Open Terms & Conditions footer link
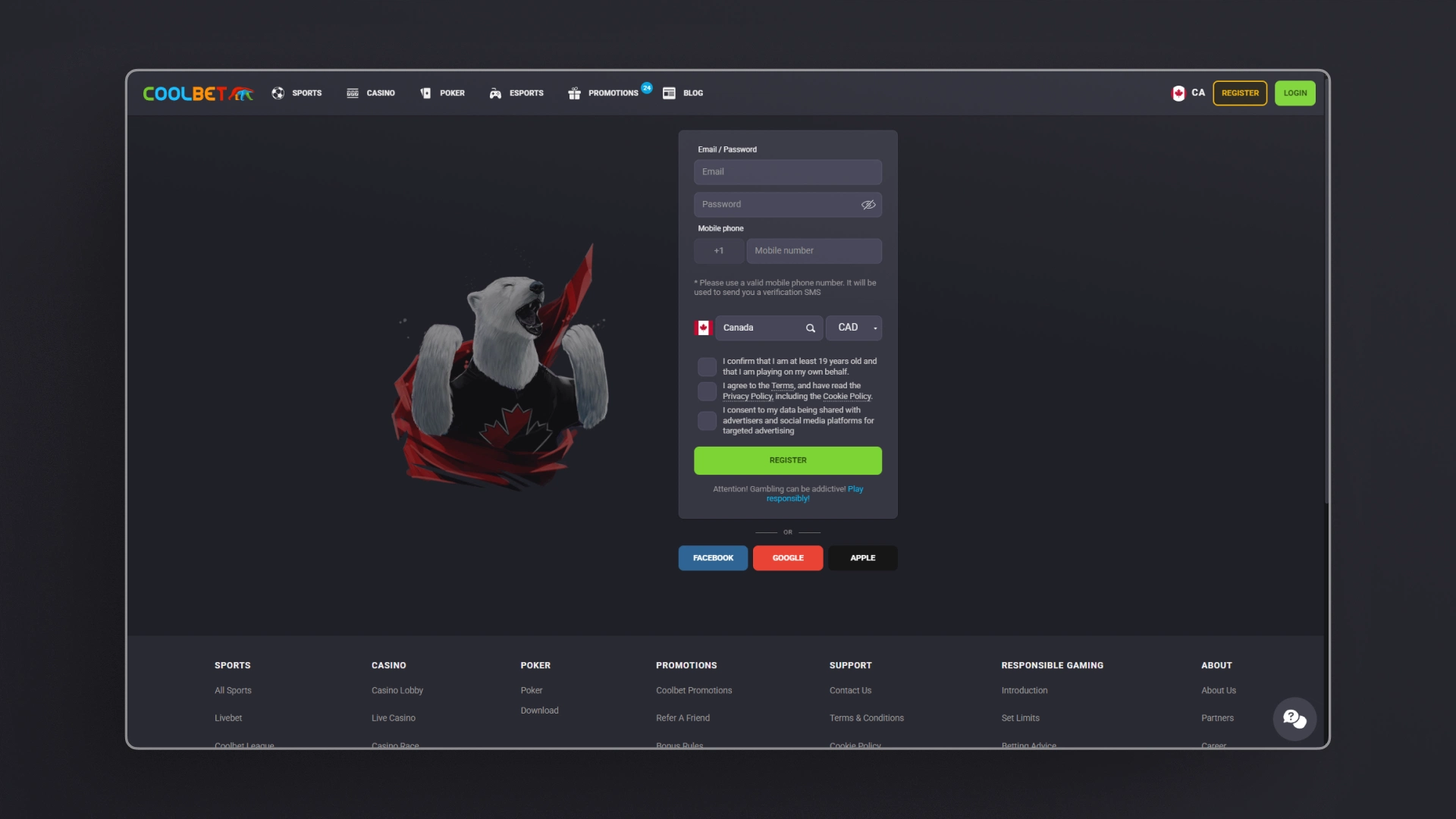1456x819 pixels. point(867,718)
